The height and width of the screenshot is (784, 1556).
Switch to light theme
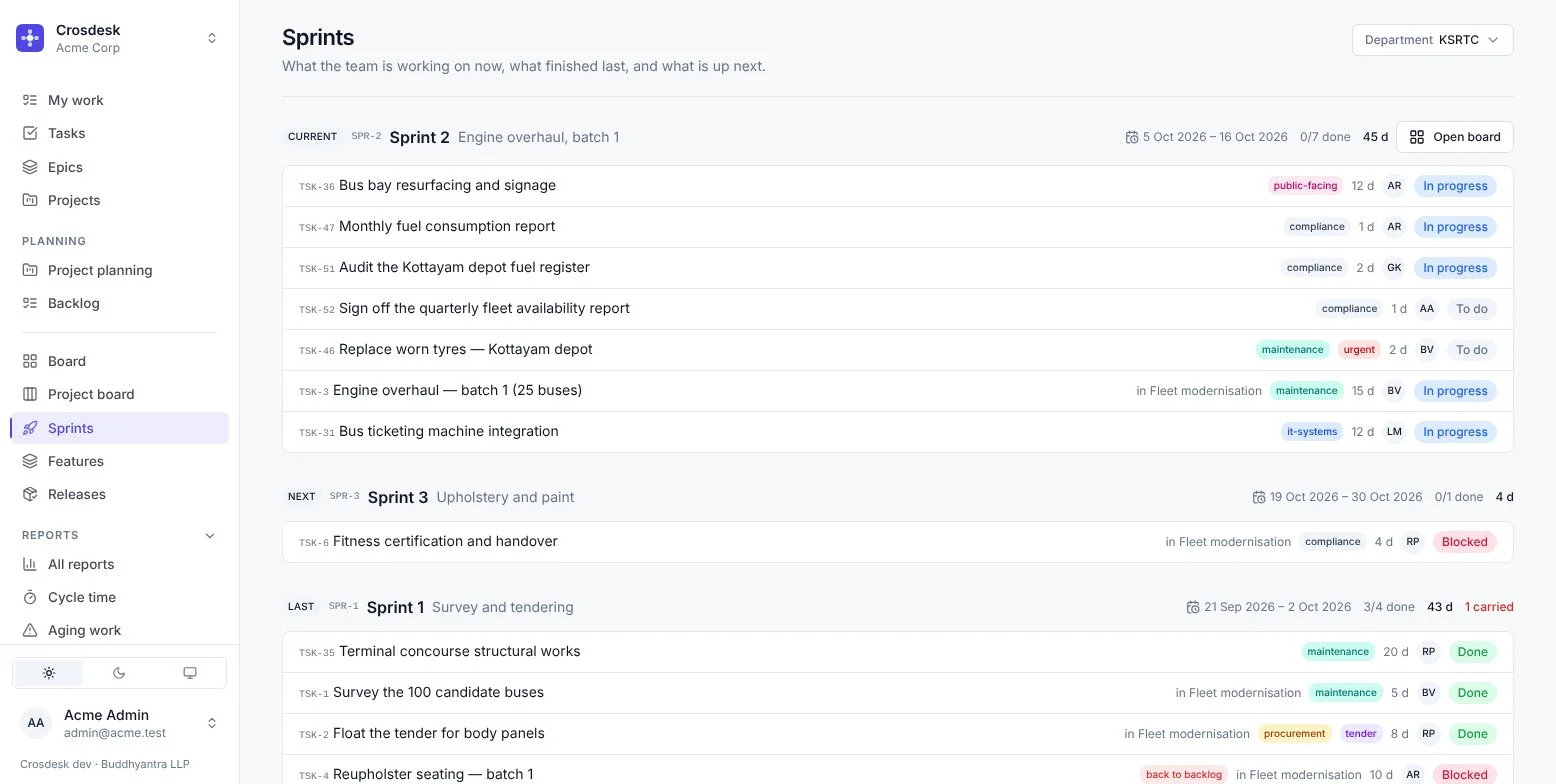tap(49, 673)
